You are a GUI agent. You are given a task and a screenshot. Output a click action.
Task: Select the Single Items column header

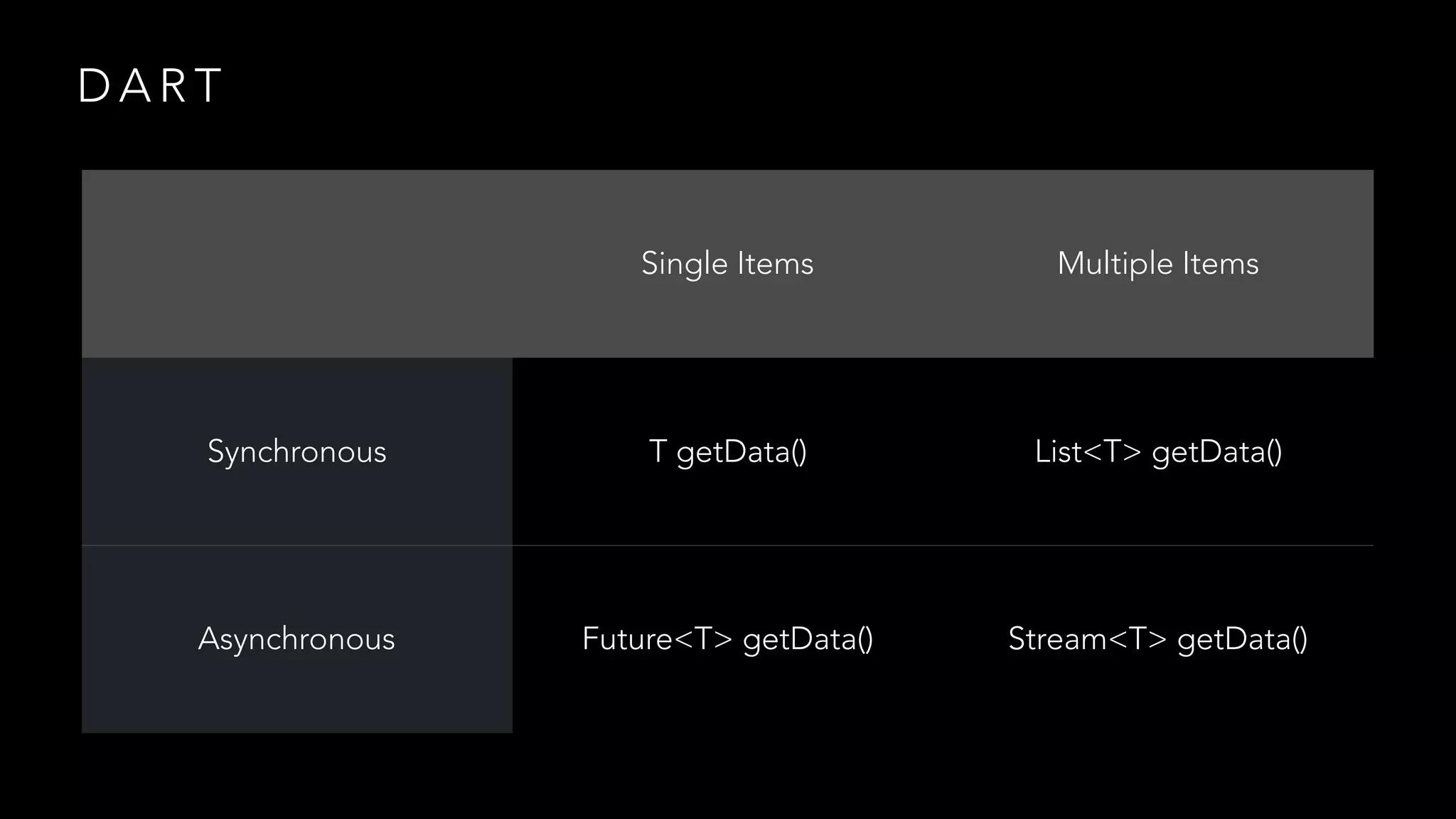[x=727, y=264]
